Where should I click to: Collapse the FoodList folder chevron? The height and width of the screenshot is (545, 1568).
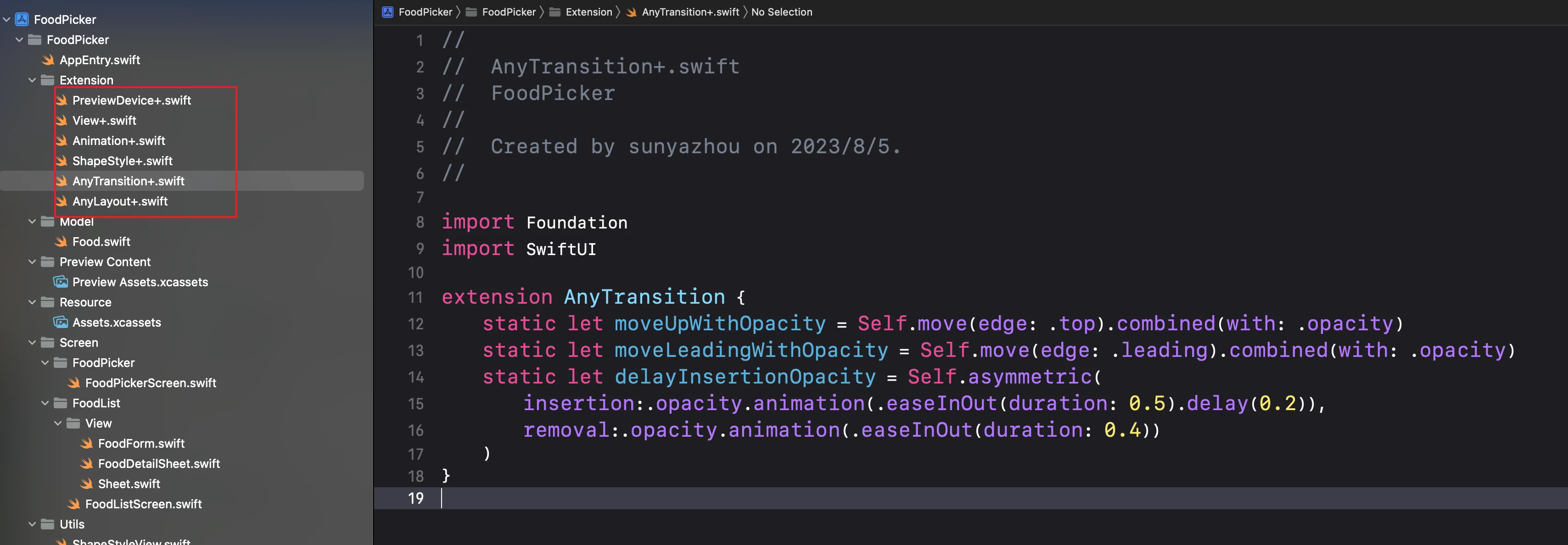45,403
